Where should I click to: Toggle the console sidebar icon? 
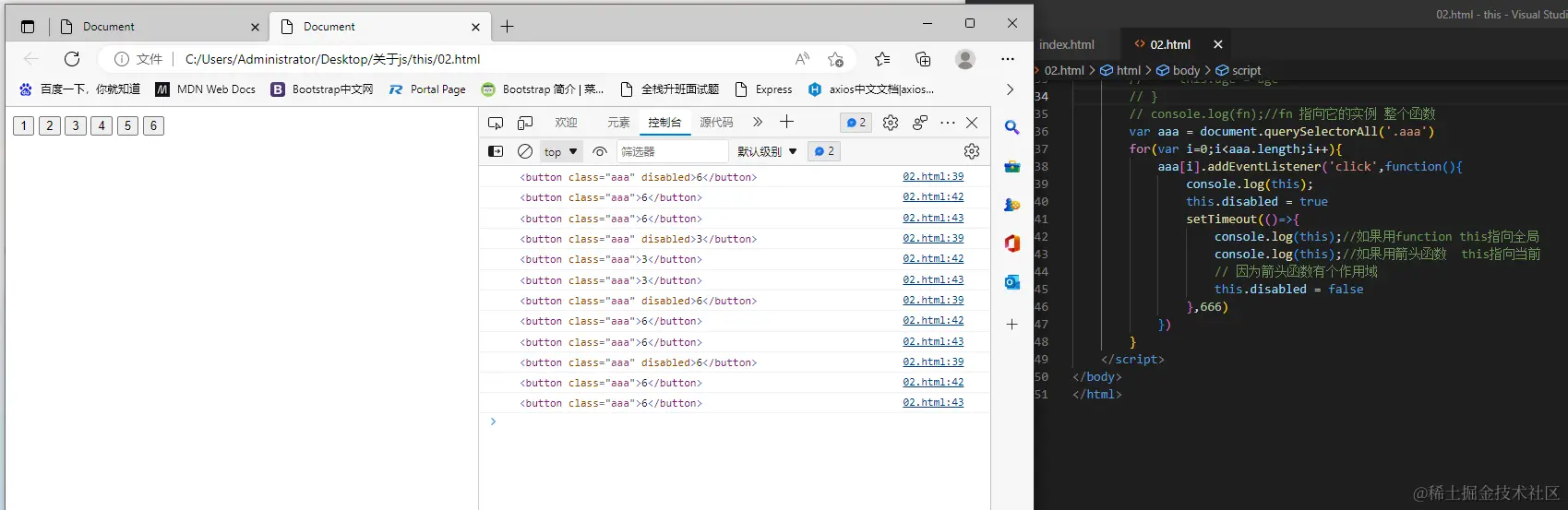point(496,151)
